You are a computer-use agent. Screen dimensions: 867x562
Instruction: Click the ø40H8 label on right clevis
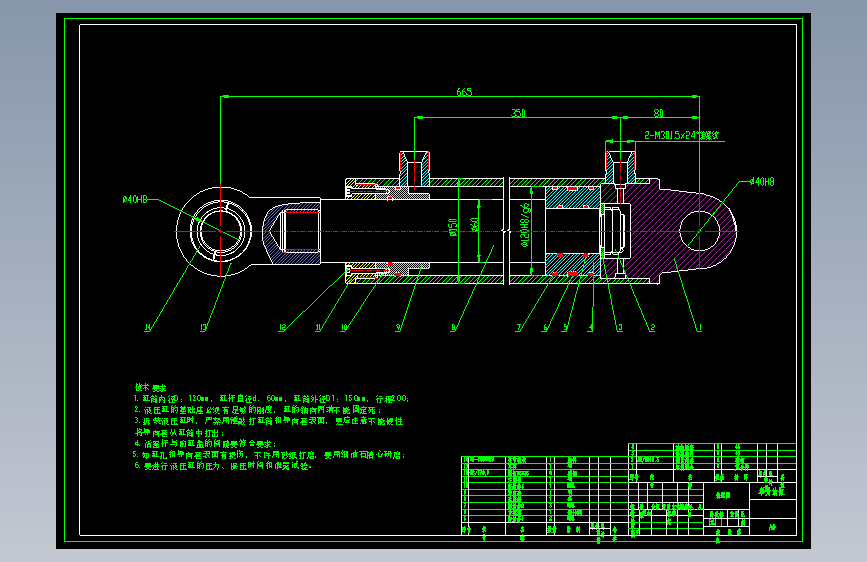pyautogui.click(x=762, y=181)
